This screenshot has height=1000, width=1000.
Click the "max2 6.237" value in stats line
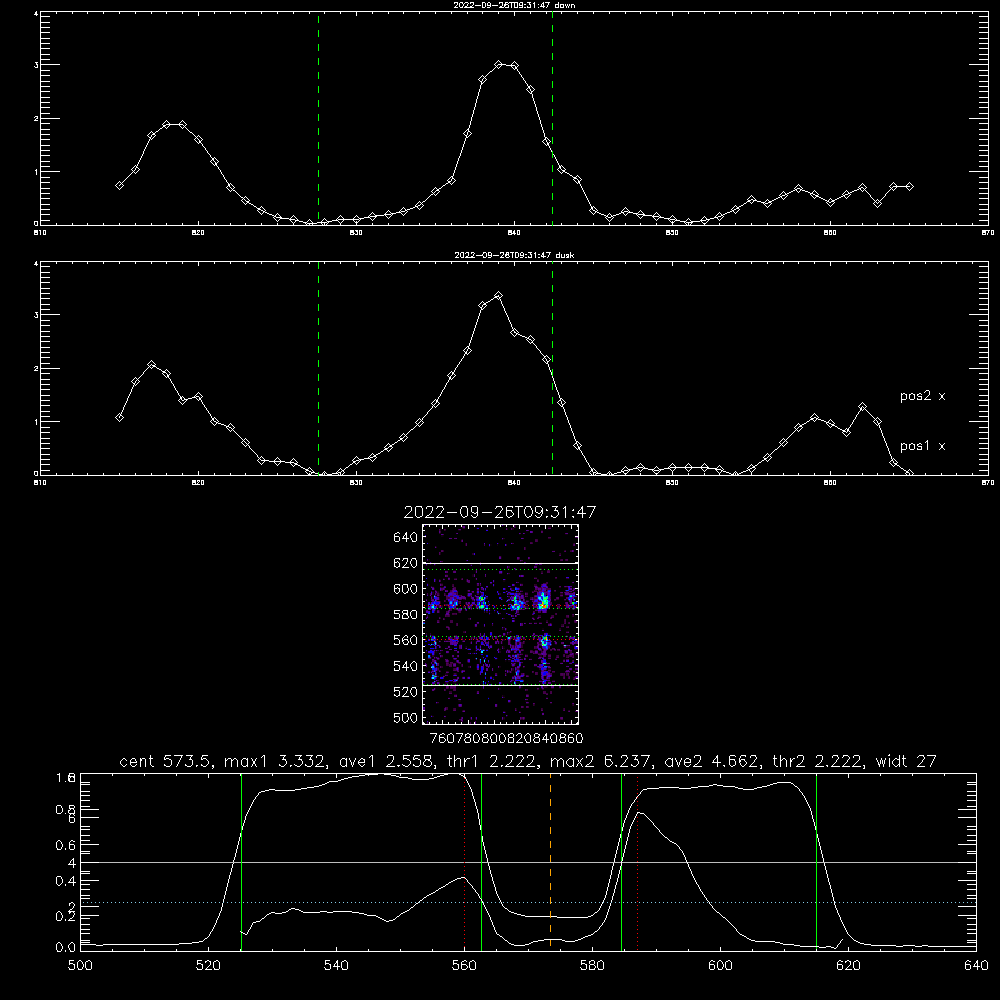(x=599, y=761)
